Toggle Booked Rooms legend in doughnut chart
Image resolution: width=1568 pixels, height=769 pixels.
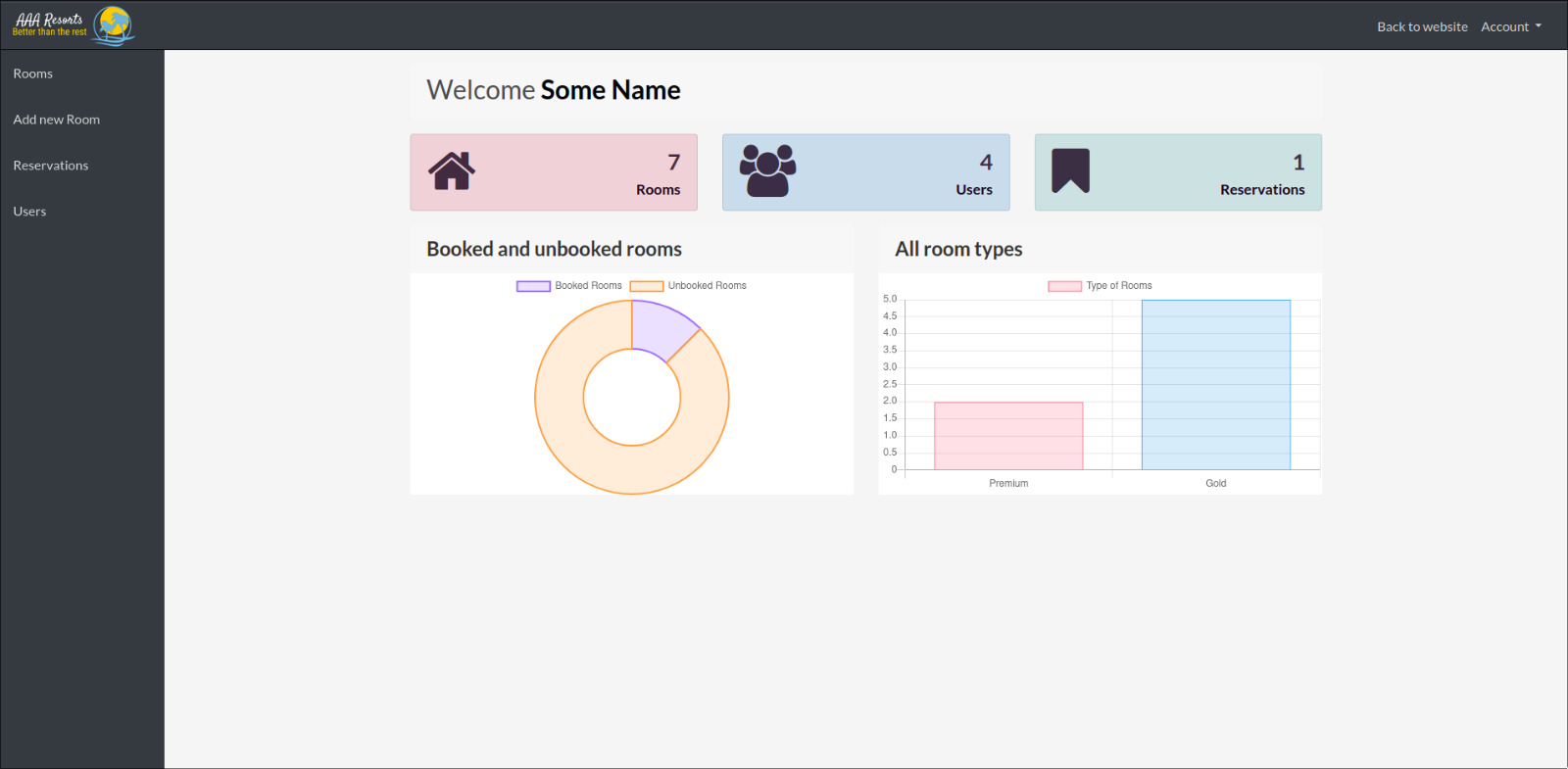click(569, 286)
